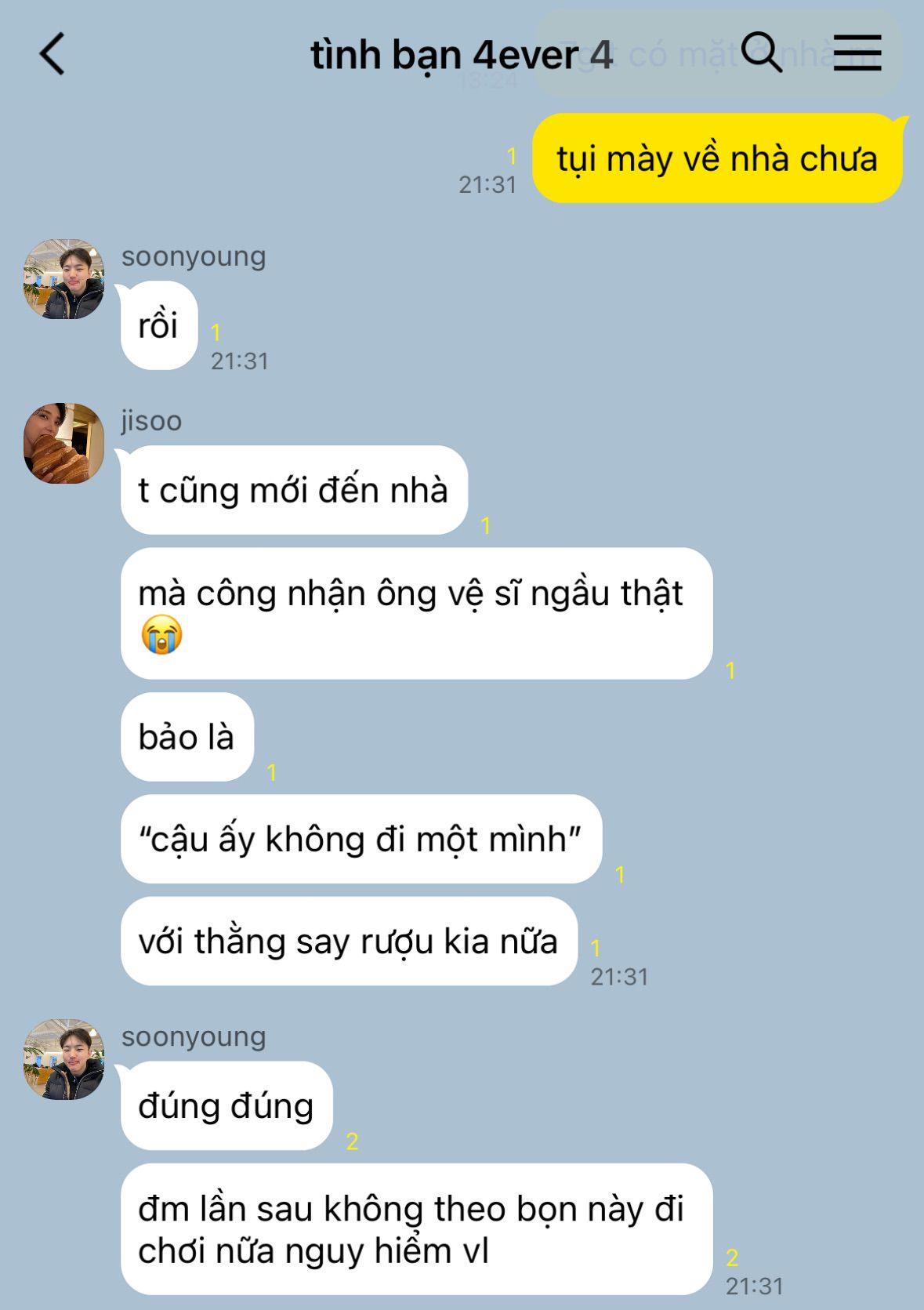Screen dimensions: 924x1310
Task: Select the quote 'cậu ấy không đi một mình'
Action: (361, 839)
